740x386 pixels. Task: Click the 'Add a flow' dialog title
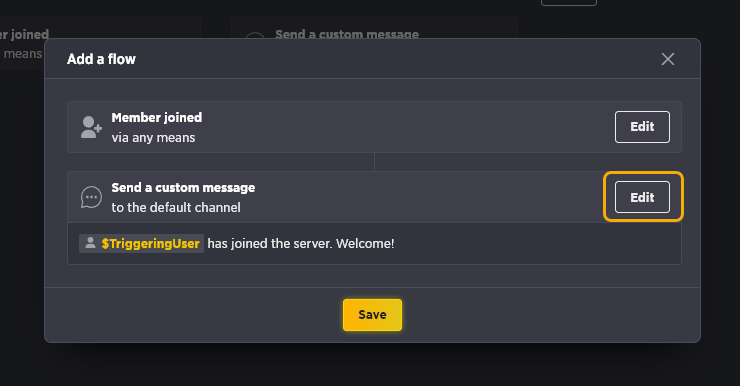click(101, 59)
